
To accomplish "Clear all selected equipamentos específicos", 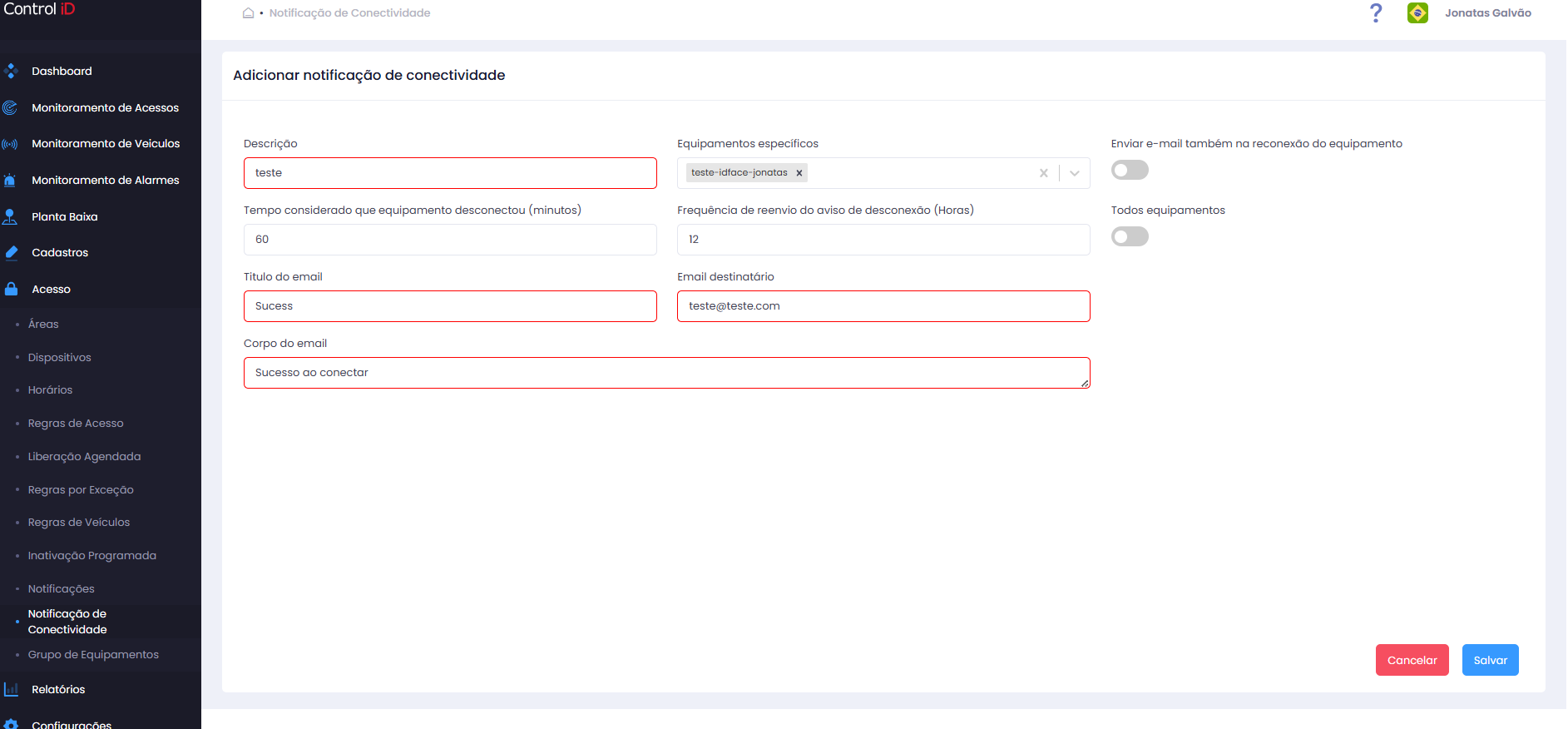I will (x=1043, y=173).
